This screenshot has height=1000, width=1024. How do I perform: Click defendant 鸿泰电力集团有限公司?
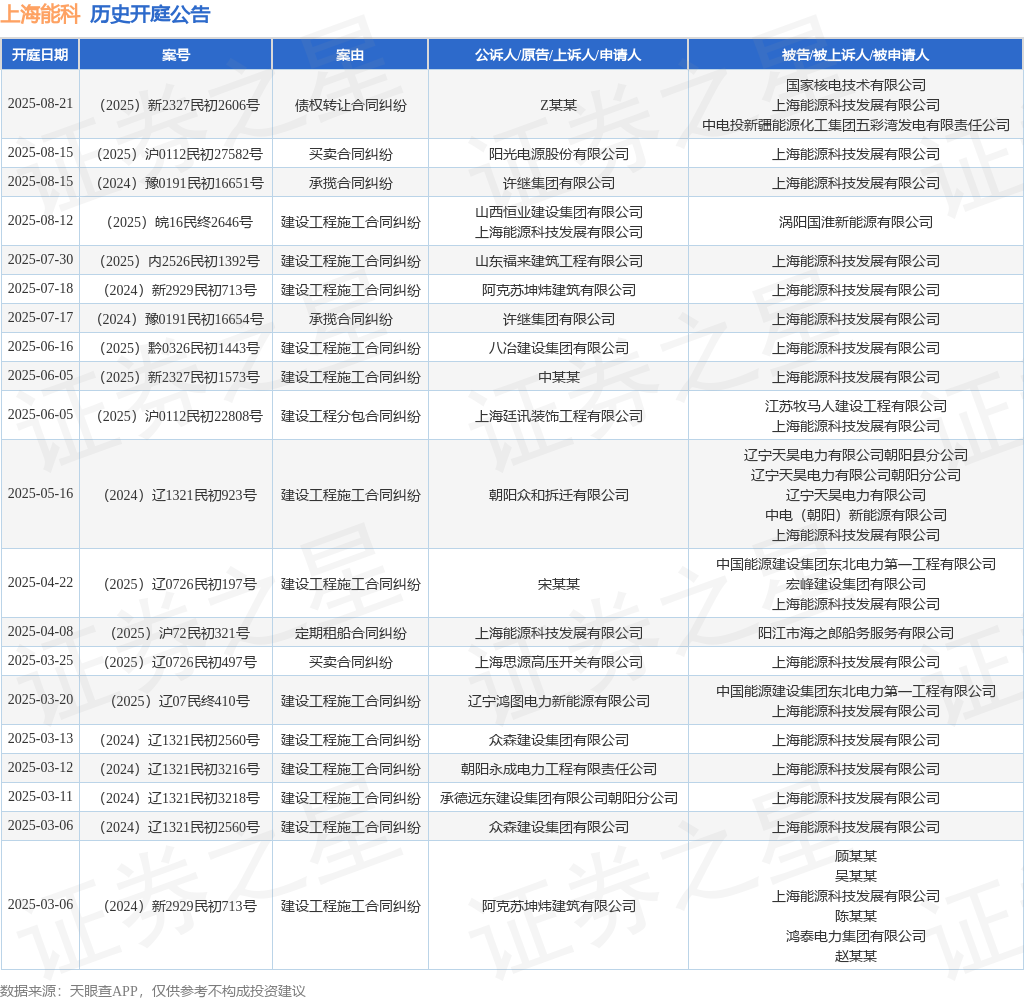[856, 937]
